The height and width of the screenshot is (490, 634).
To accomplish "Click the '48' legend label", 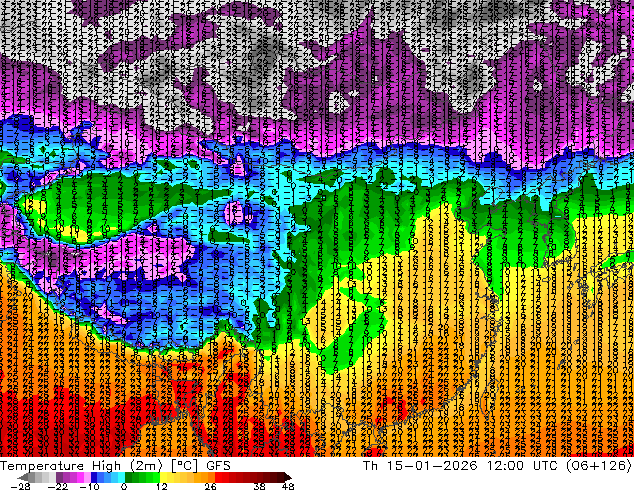I will 288,486.
